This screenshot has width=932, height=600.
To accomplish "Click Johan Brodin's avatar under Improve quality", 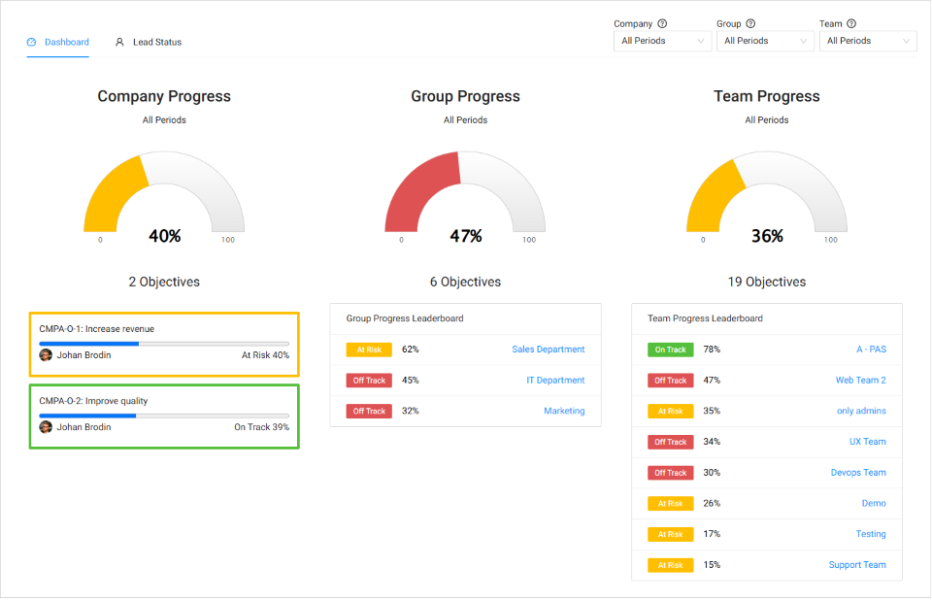I will (x=45, y=427).
